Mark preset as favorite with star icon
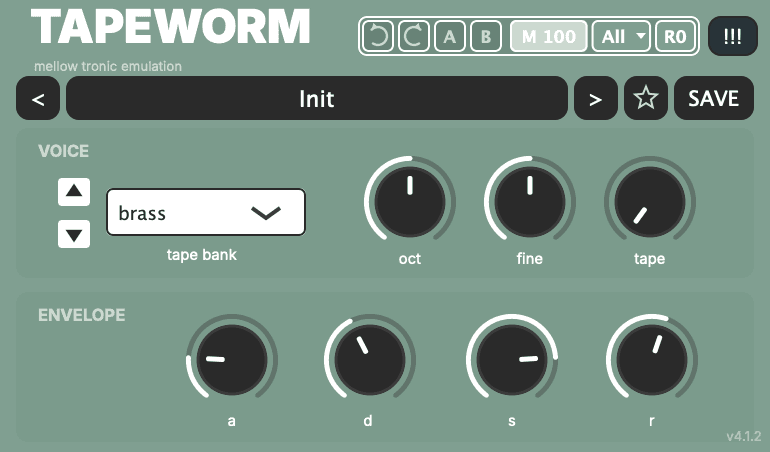The width and height of the screenshot is (770, 452). point(646,98)
